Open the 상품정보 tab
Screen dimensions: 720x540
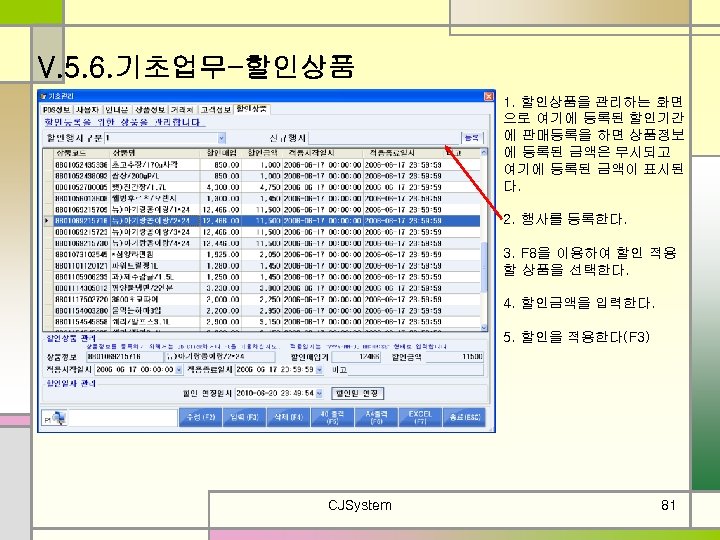pos(150,110)
